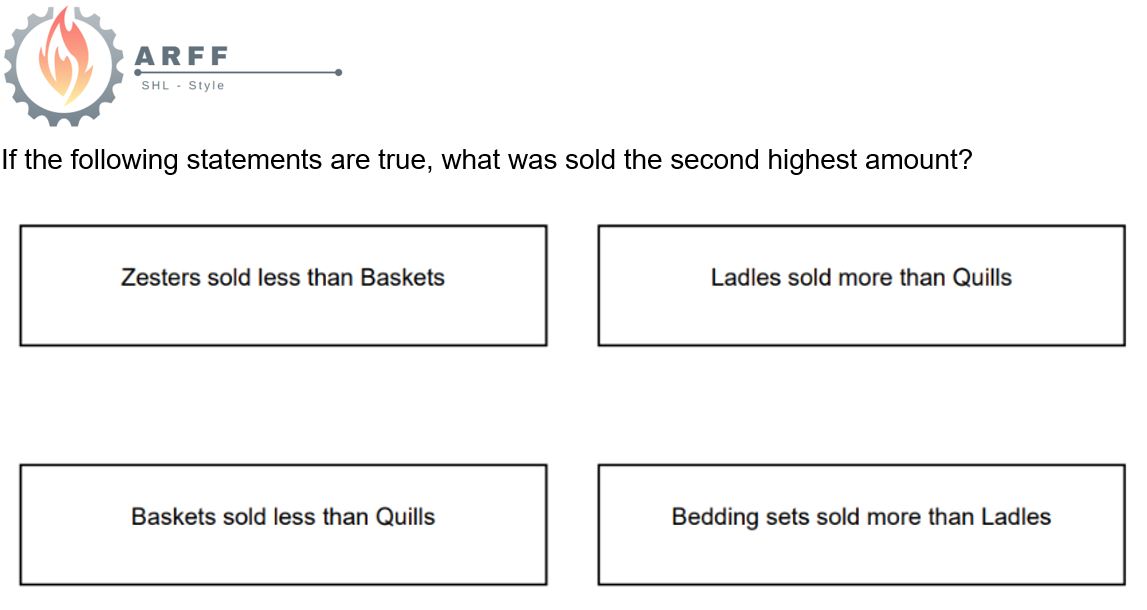
Task: Click the word 'Quills' in the Baskets statement
Action: (405, 517)
